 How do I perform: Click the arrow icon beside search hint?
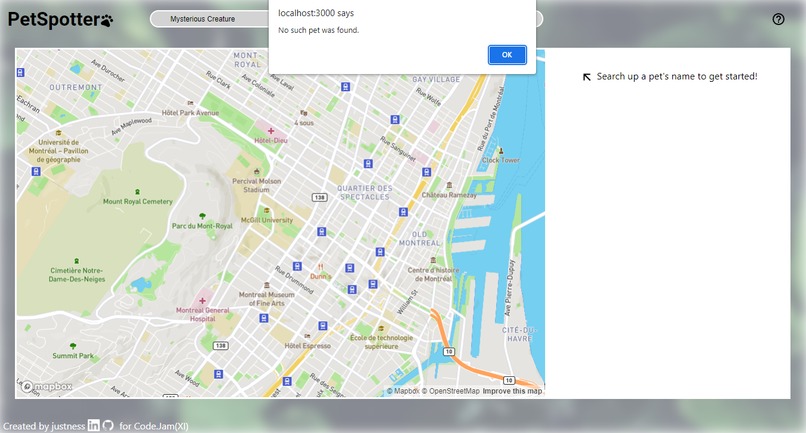pyautogui.click(x=587, y=77)
